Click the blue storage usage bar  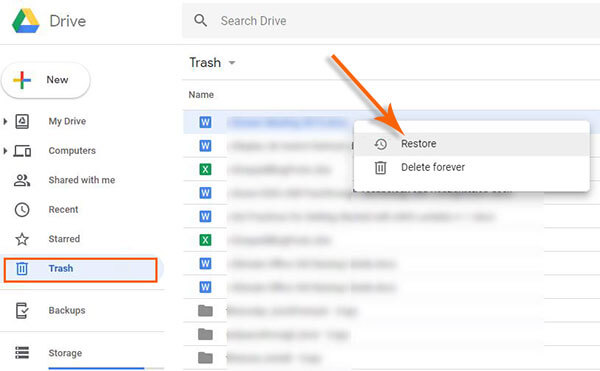click(x=96, y=368)
